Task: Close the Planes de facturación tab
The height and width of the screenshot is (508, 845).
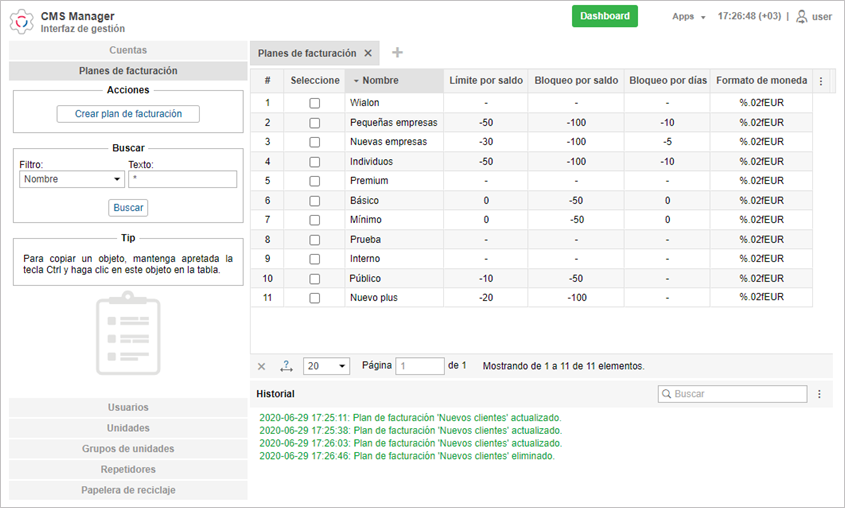Action: [x=368, y=53]
